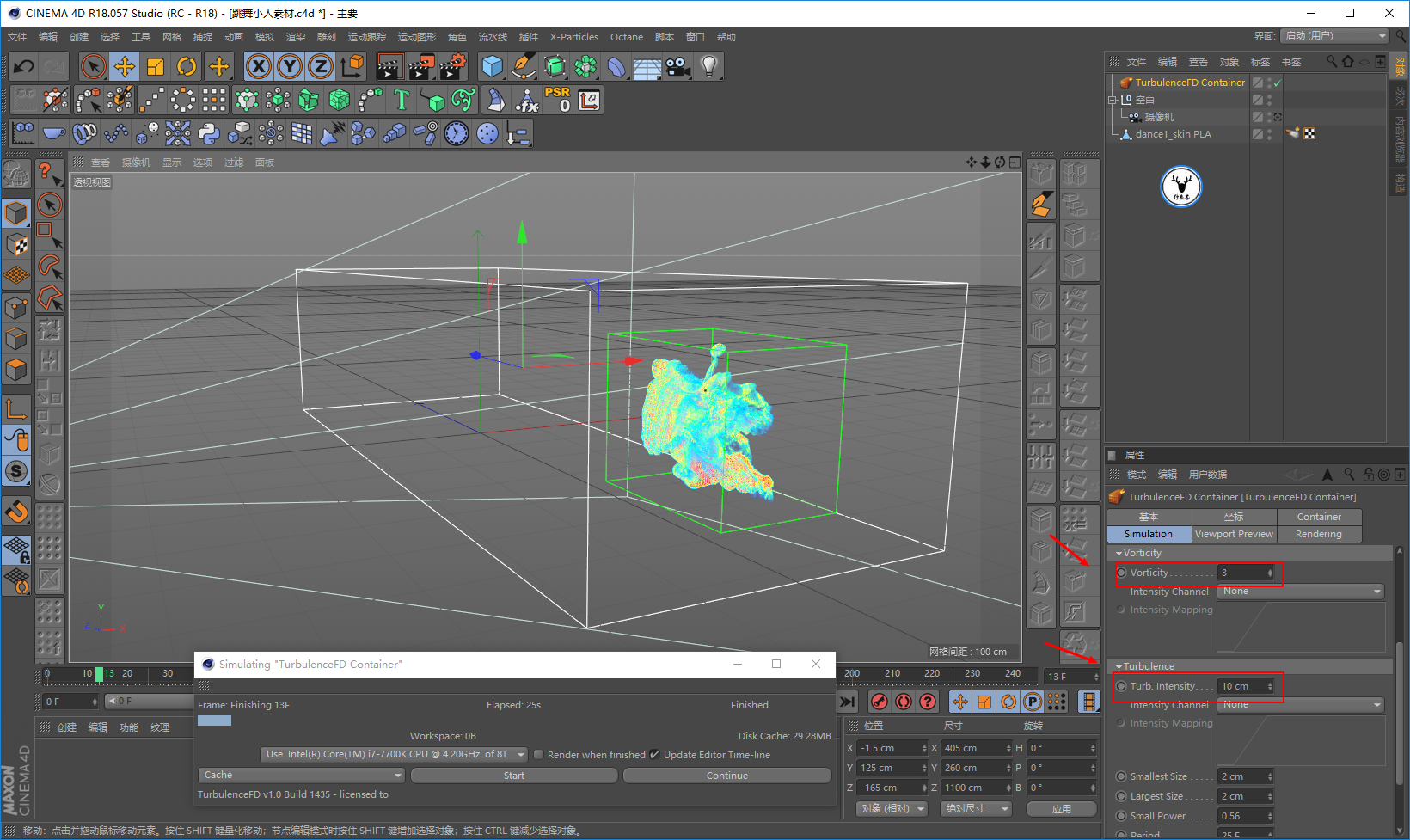The height and width of the screenshot is (840, 1410).
Task: Toggle Smallest Size animation dot
Action: [1121, 776]
